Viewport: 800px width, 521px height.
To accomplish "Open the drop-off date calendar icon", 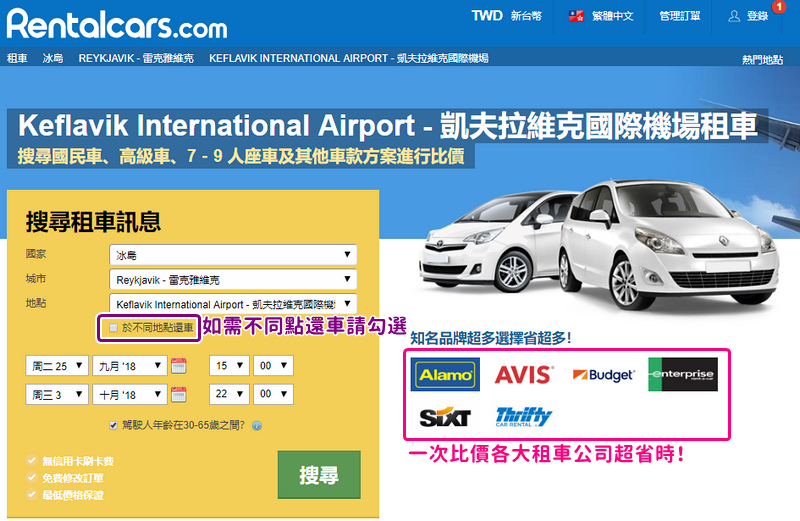I will 179,394.
